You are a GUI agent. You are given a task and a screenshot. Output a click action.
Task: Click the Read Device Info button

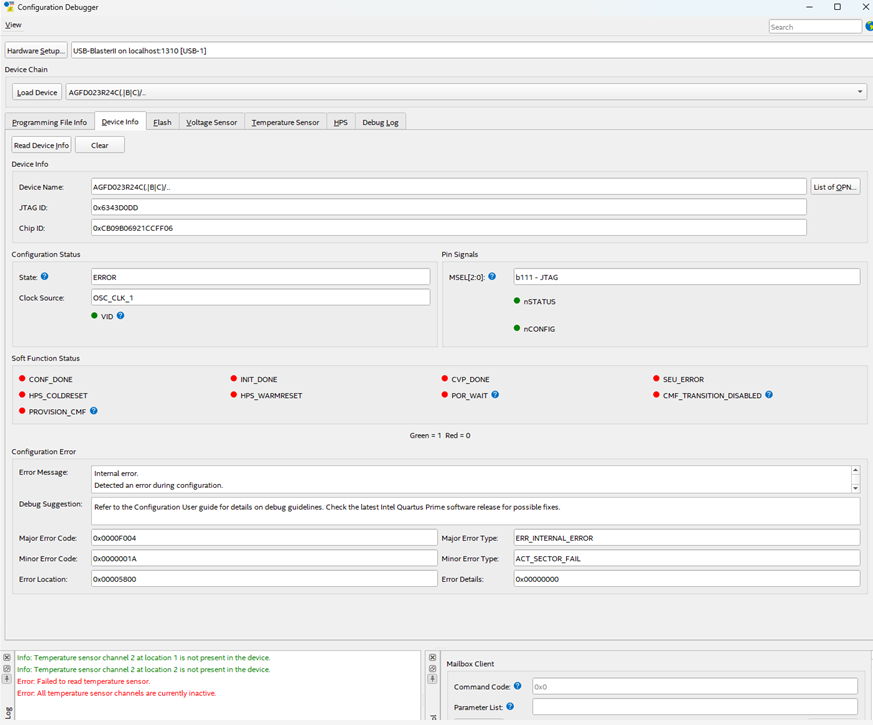pyautogui.click(x=41, y=145)
